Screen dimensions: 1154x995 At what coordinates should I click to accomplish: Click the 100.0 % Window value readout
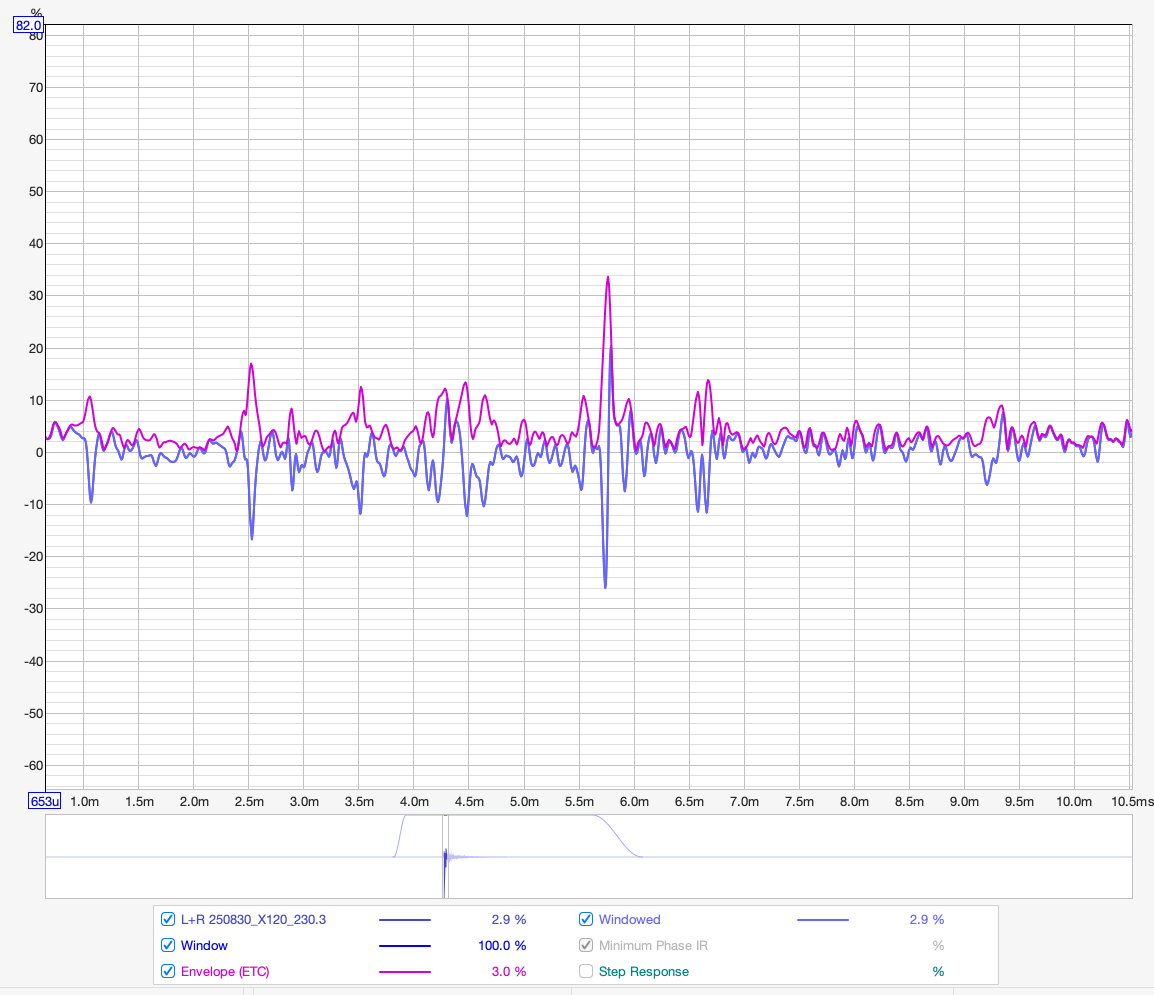[x=502, y=945]
